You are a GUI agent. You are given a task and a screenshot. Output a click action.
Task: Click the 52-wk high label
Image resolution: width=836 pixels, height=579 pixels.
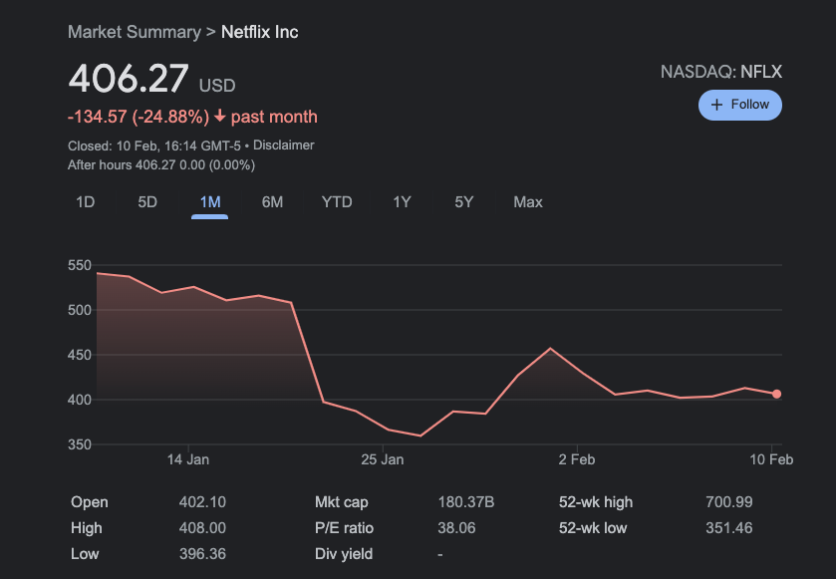point(596,502)
